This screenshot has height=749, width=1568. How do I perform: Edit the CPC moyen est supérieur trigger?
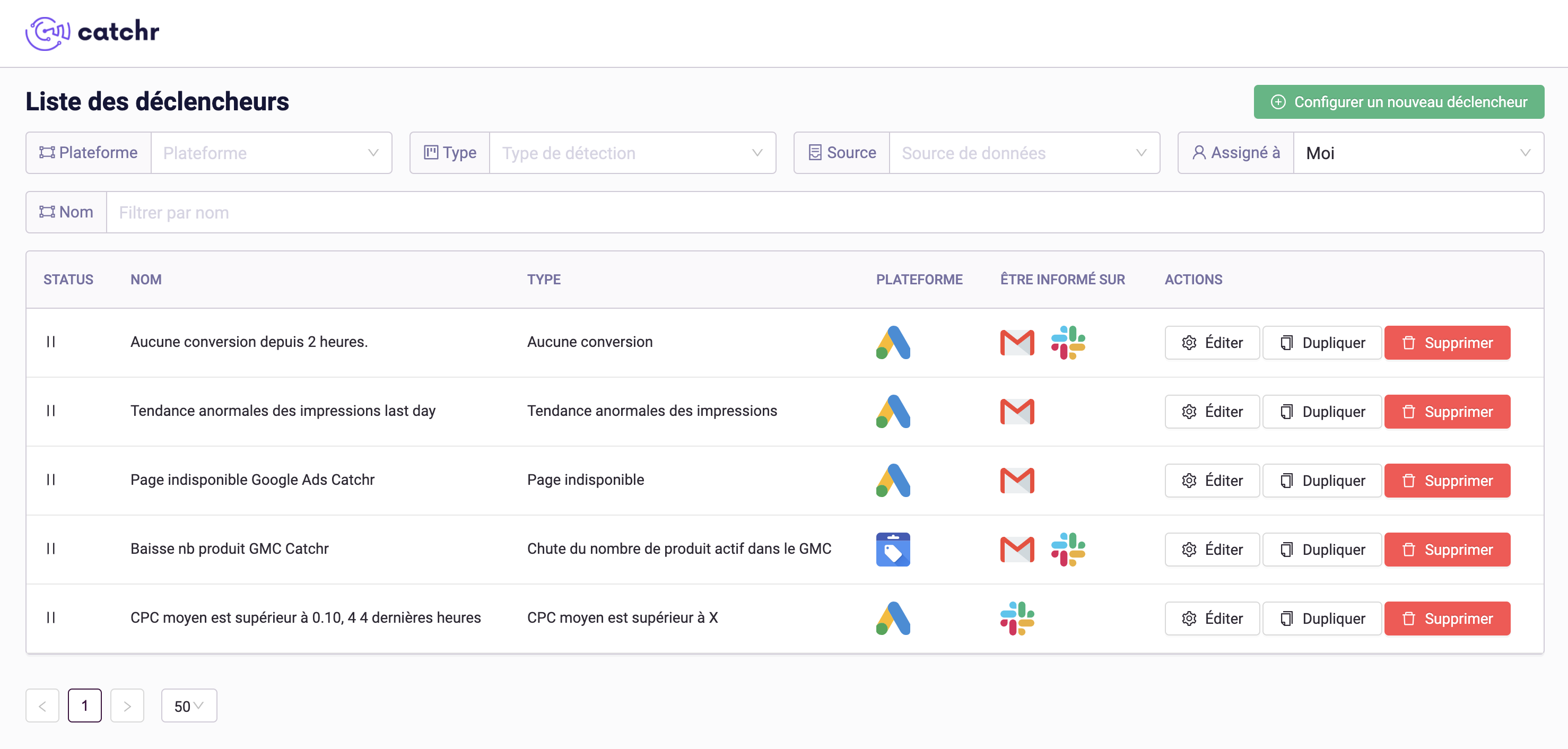tap(1212, 618)
